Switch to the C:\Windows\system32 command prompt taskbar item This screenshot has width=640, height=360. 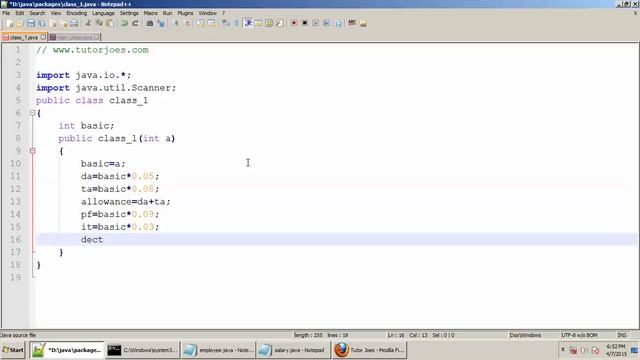point(142,350)
